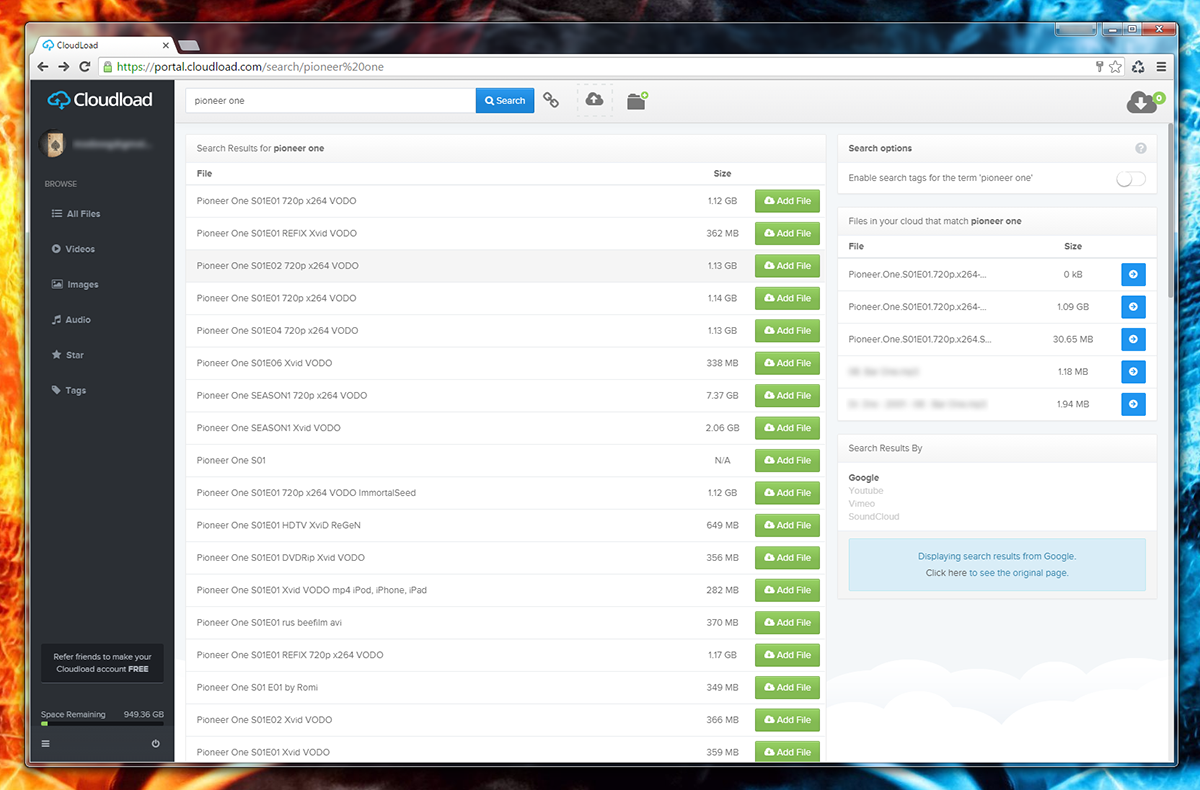Upload a file via the cloud upload icon
This screenshot has height=790, width=1200.
(594, 99)
